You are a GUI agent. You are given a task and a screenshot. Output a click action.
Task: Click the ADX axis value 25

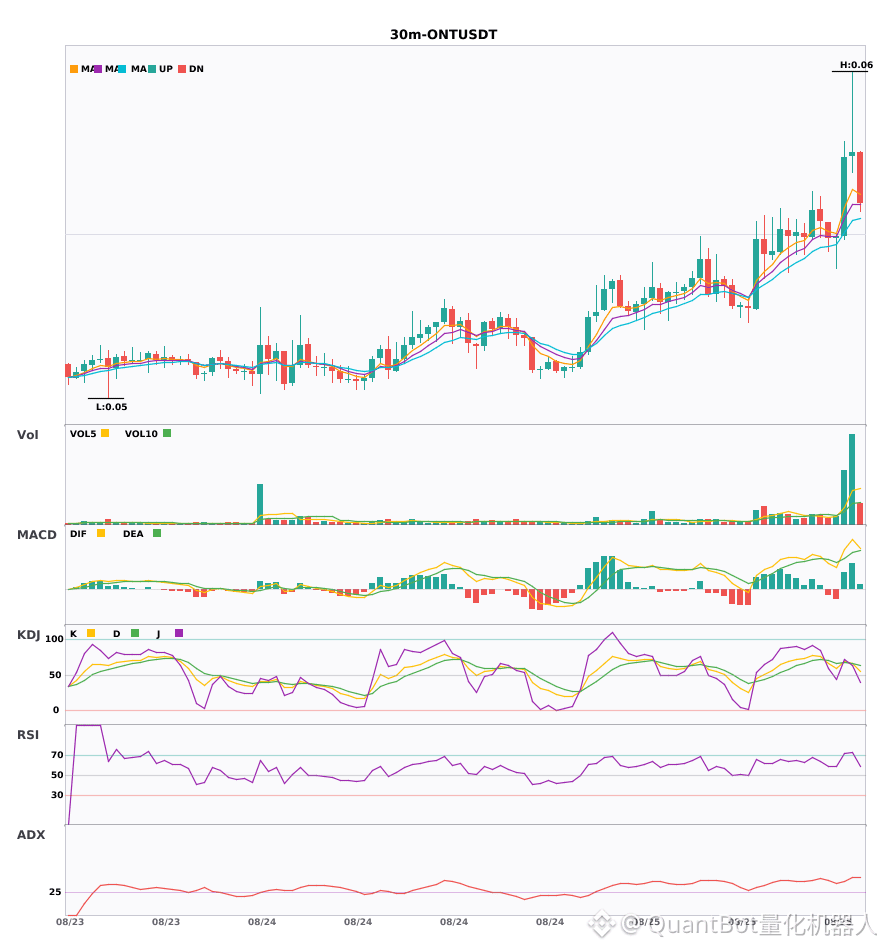pyautogui.click(x=55, y=892)
